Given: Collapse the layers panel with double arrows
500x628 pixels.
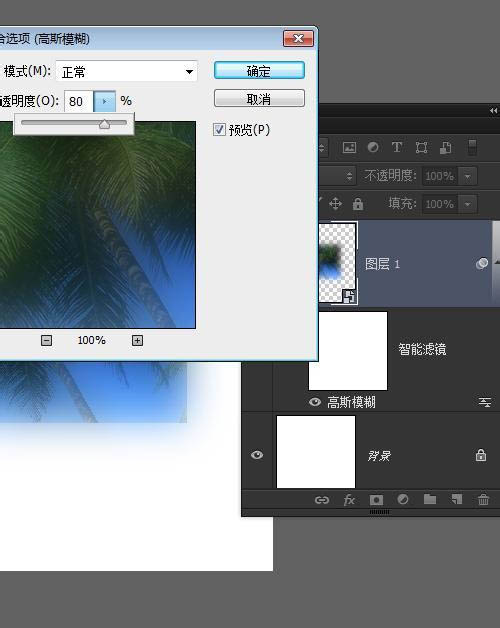Looking at the screenshot, I should click(x=493, y=111).
